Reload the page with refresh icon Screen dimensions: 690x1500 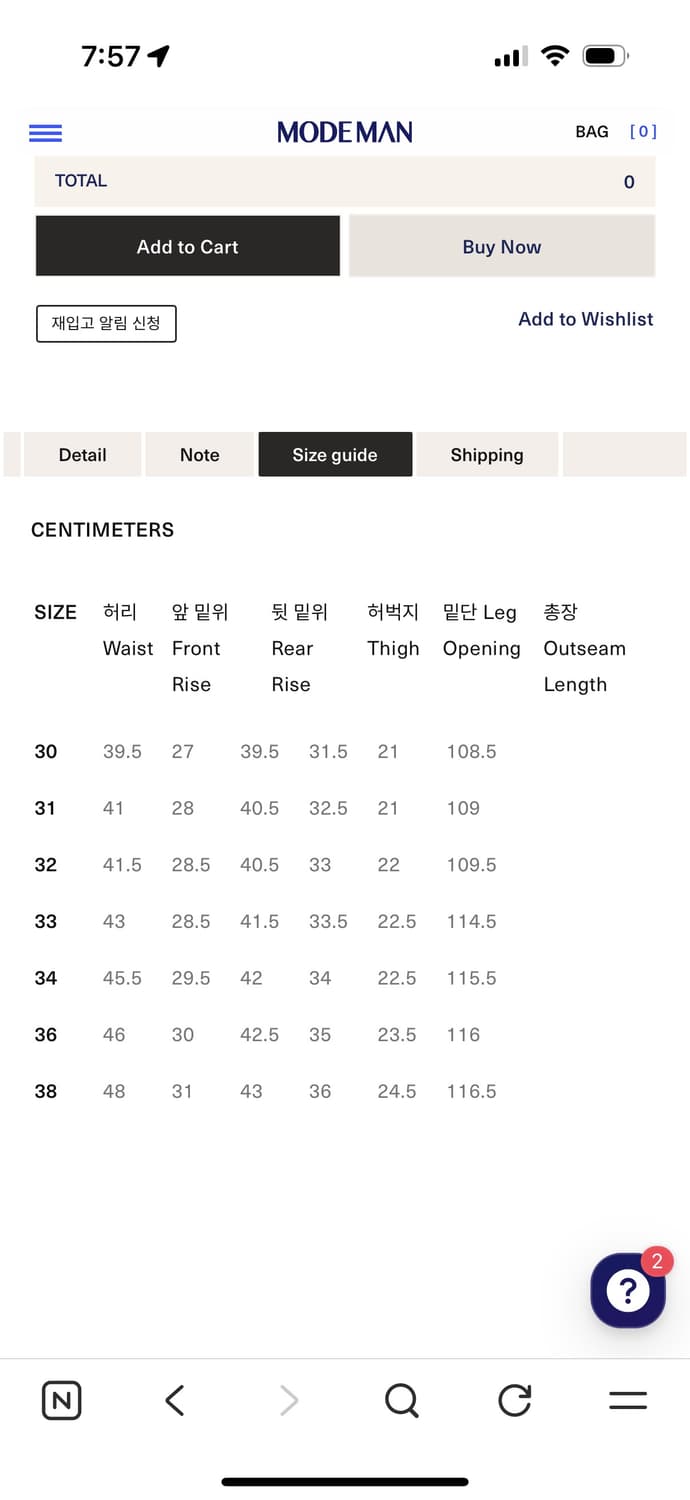coord(515,1400)
